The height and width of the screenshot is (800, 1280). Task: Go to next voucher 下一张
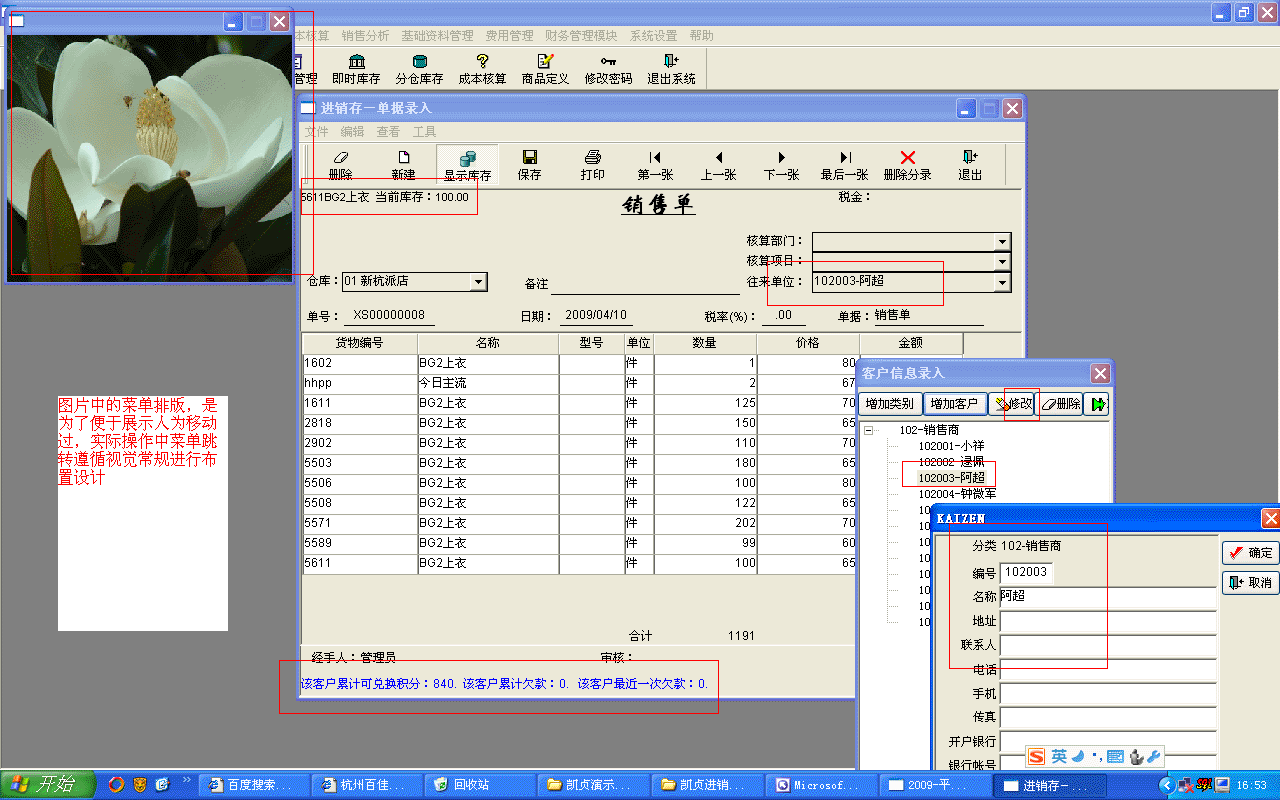(781, 165)
